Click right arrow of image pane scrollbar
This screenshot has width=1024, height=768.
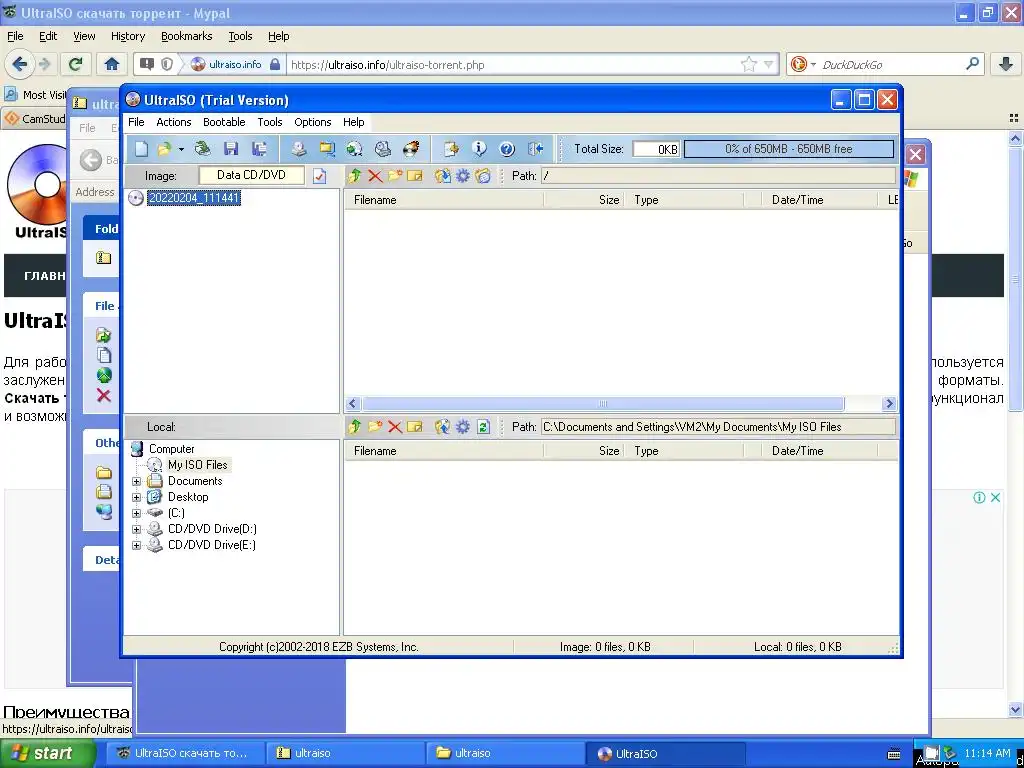point(888,404)
